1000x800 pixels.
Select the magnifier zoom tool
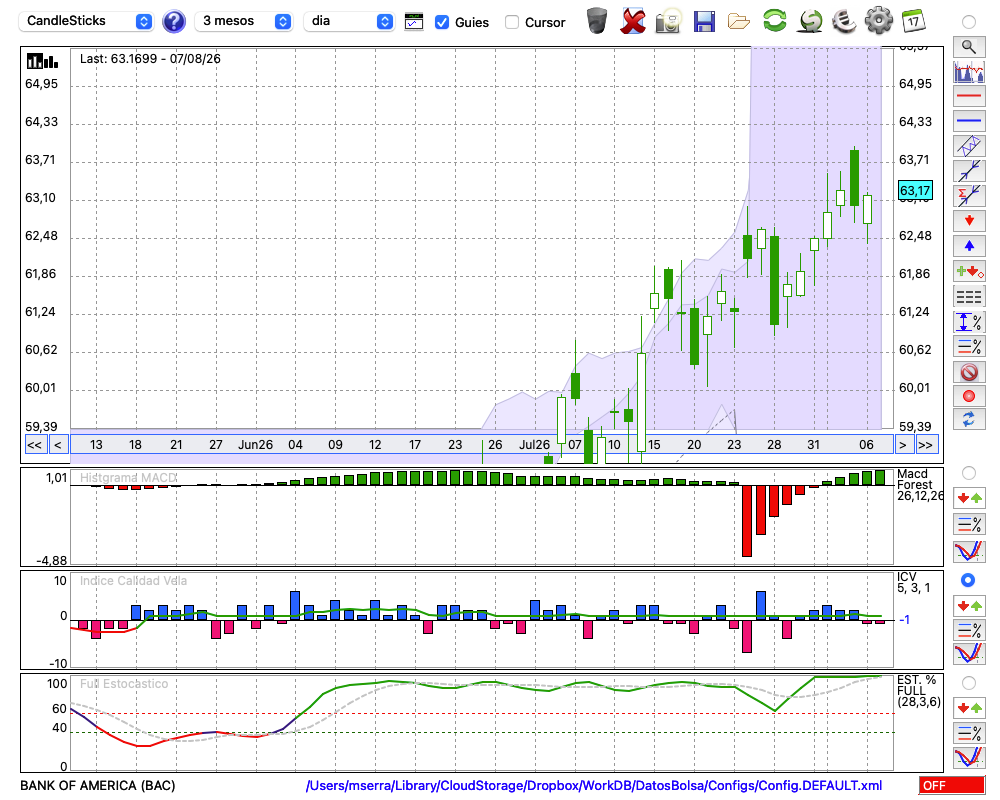click(969, 47)
